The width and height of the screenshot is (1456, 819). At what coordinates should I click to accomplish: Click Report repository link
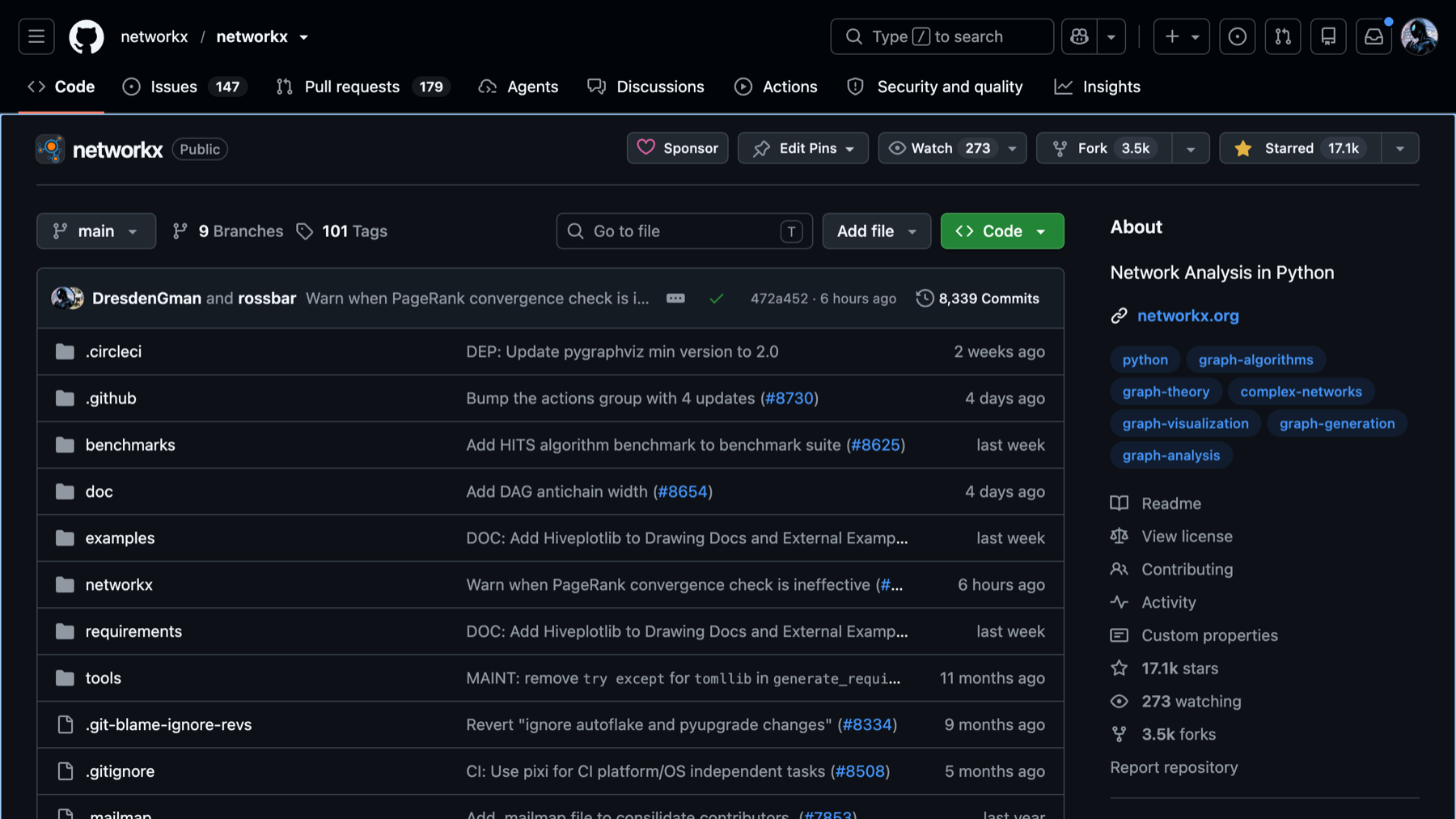(x=1174, y=767)
